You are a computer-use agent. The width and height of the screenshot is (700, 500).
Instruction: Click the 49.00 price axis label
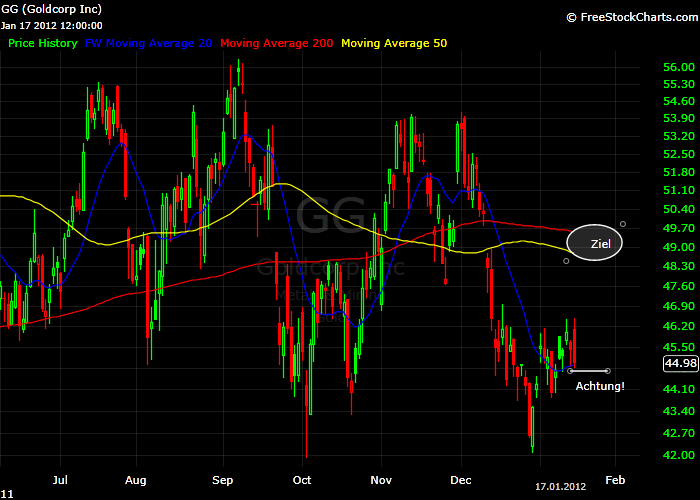coord(679,247)
